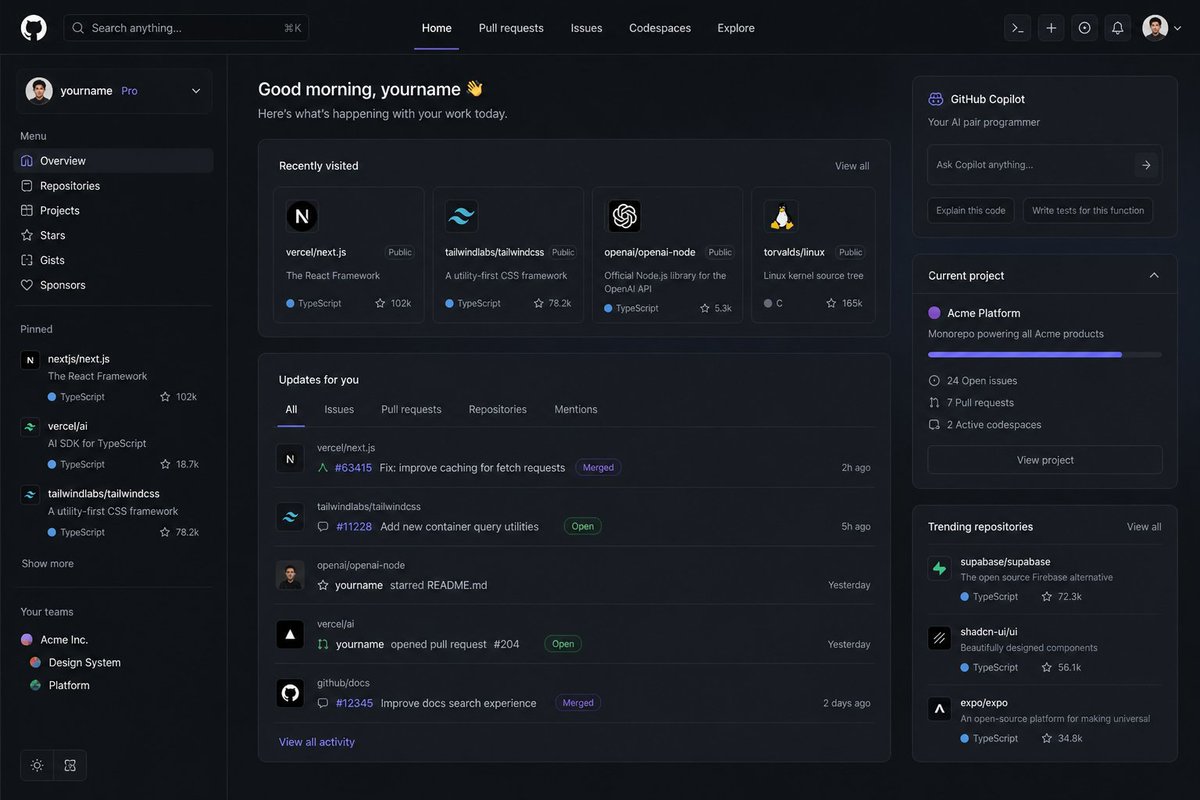
Task: Filter updates by Pull requests tab
Action: point(411,409)
